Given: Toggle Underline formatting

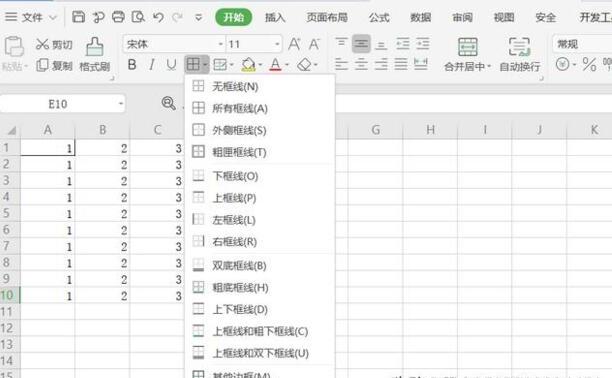Looking at the screenshot, I should tap(171, 64).
